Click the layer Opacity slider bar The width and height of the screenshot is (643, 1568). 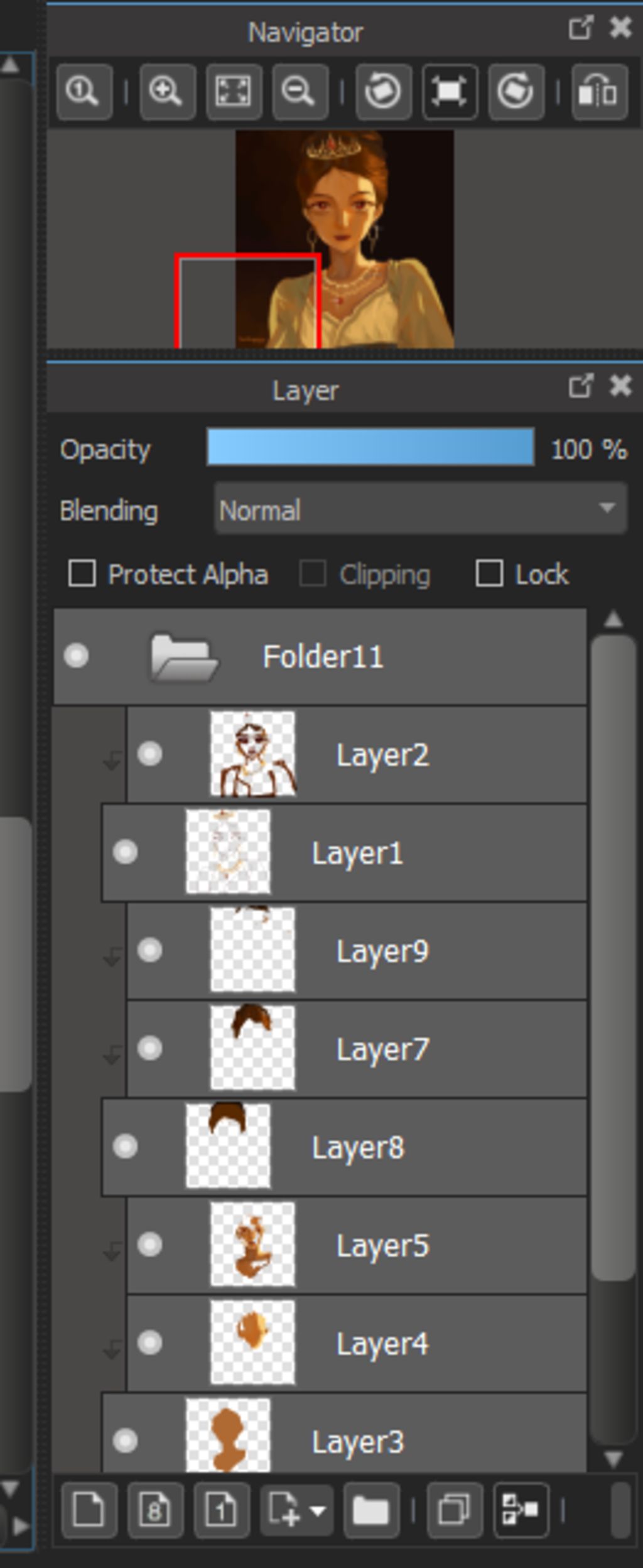pyautogui.click(x=370, y=447)
